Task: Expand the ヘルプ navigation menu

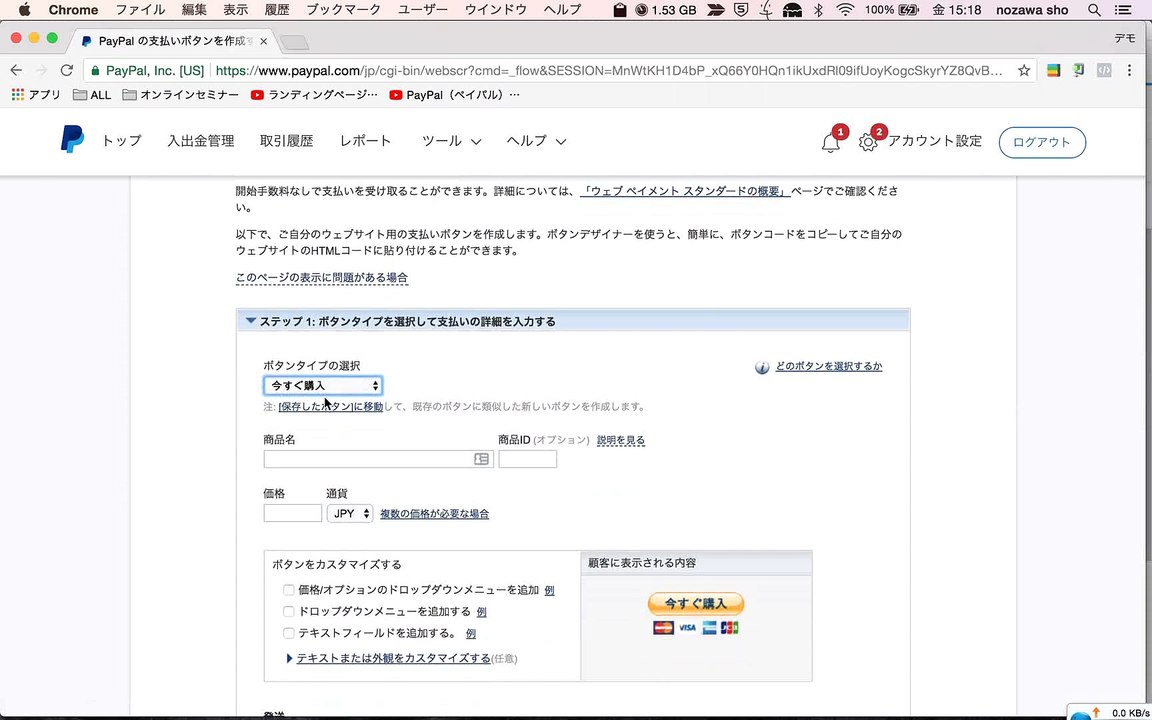Action: click(x=536, y=141)
